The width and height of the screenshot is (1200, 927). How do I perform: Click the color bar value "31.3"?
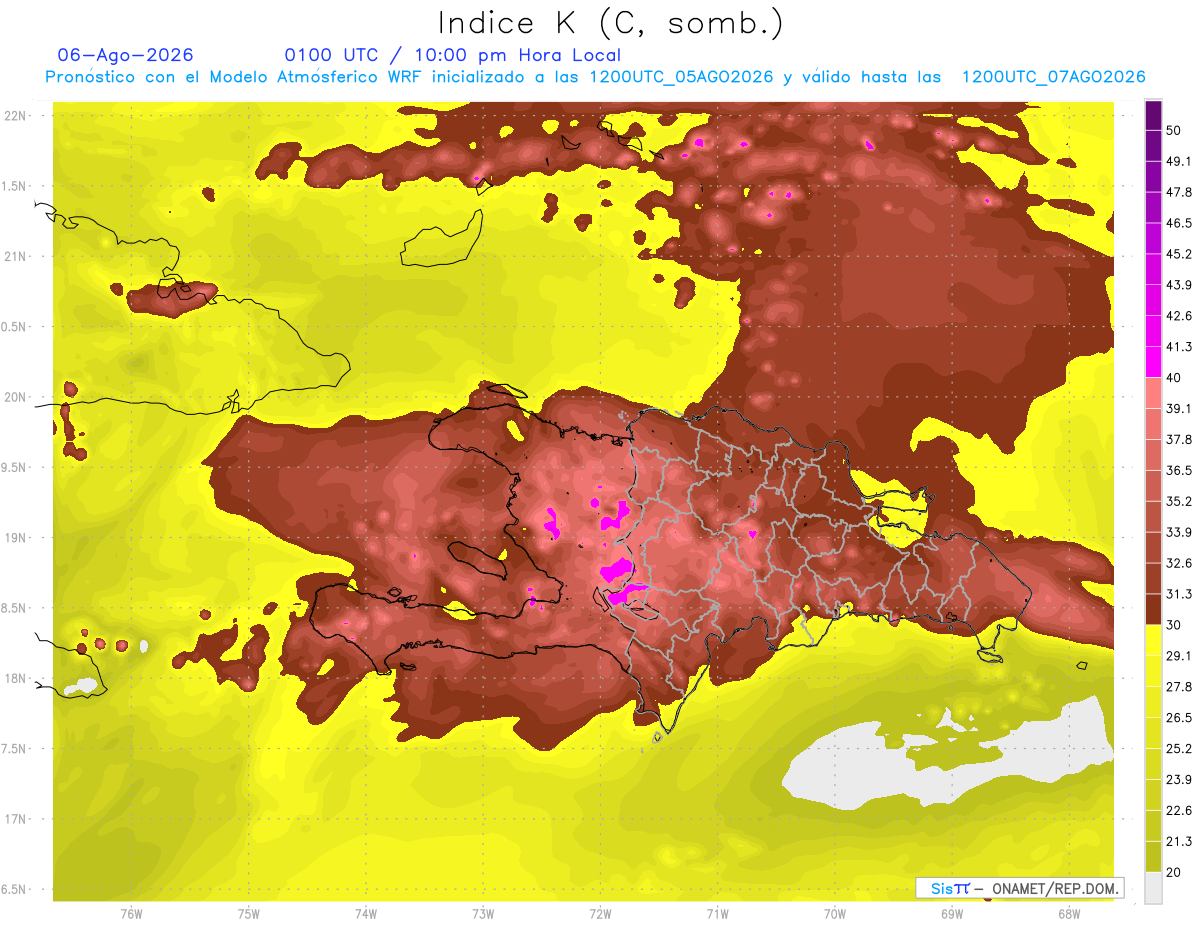1178,594
